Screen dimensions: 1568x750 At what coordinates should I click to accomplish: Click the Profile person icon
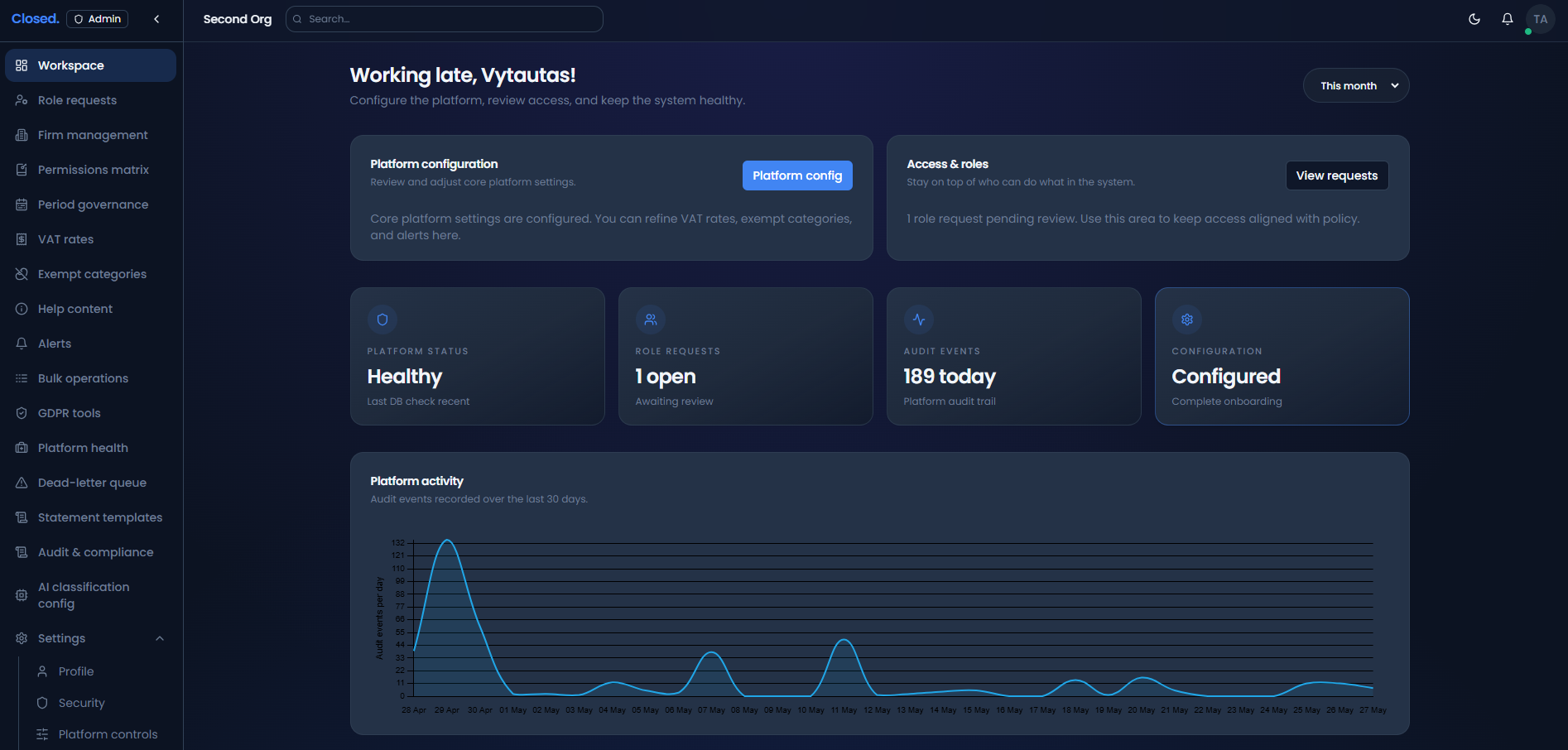[42, 671]
